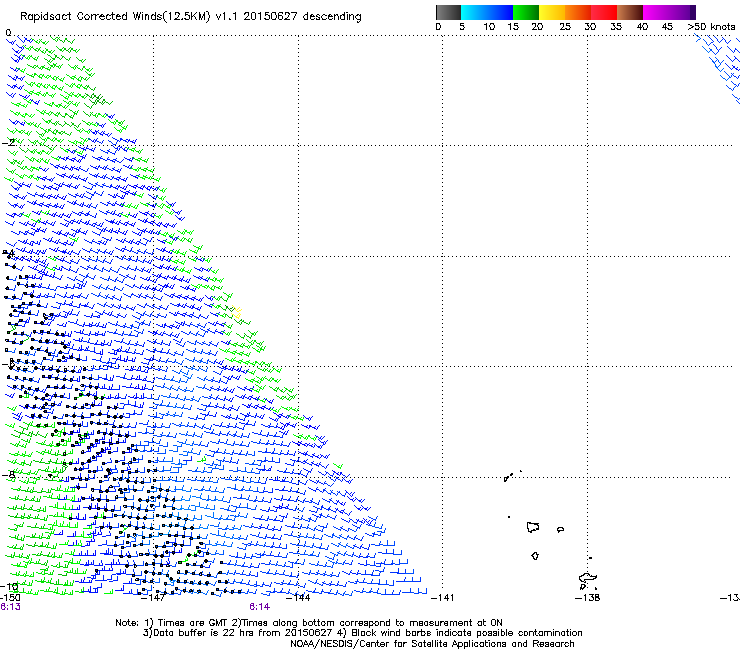Click the yellow wind barbs near -145
Viewport: 740px width, 650px height.
pyautogui.click(x=237, y=312)
